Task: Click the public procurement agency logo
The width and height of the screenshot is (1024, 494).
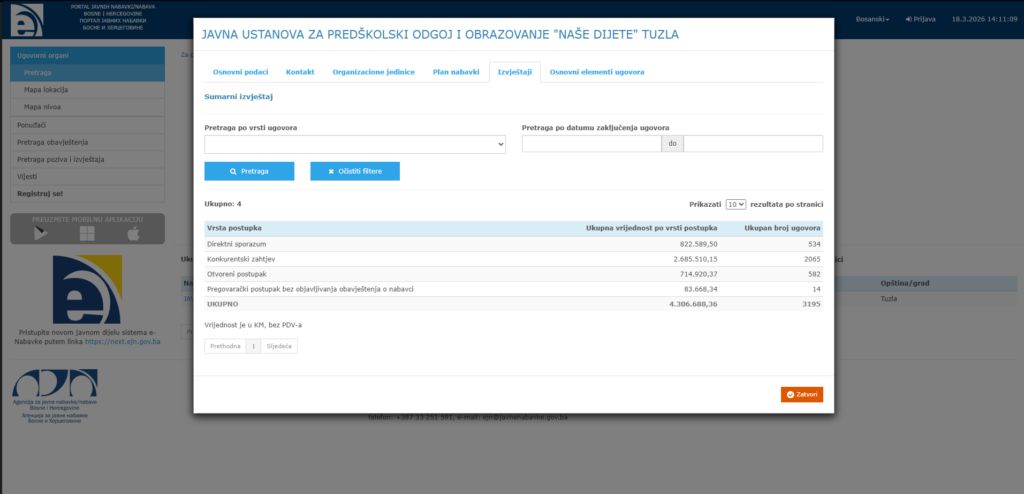Action: [x=56, y=391]
